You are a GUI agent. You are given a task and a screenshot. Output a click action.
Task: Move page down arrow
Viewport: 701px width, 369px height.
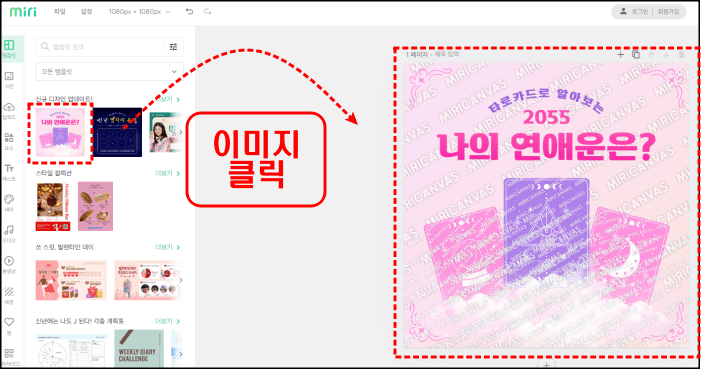(666, 55)
